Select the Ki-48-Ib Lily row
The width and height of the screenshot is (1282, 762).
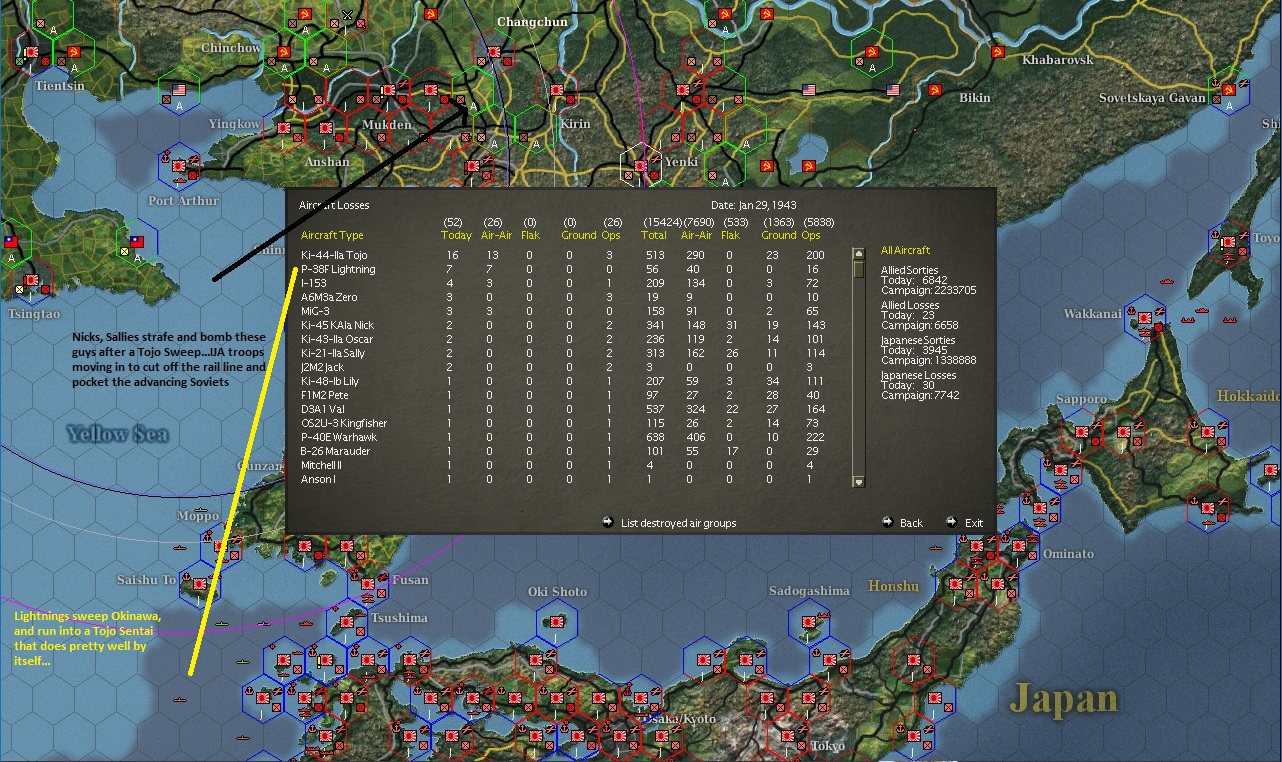[564, 382]
